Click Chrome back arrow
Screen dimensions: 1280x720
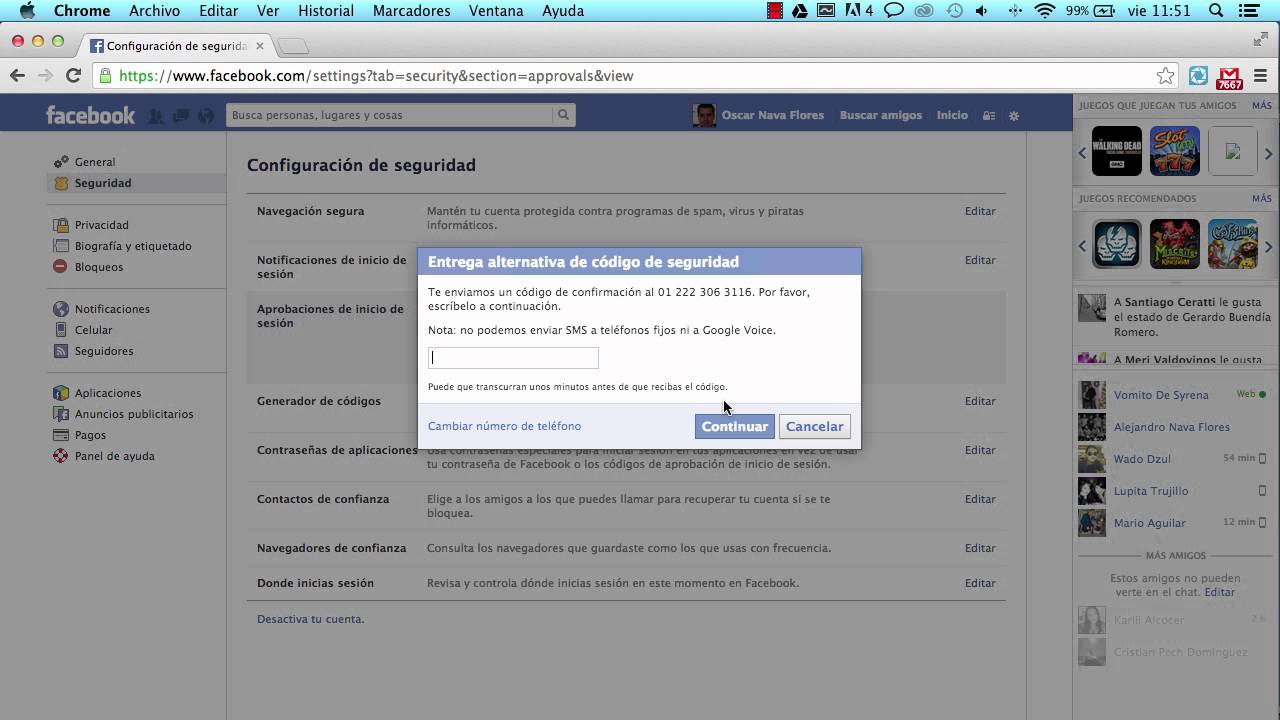pyautogui.click(x=17, y=75)
